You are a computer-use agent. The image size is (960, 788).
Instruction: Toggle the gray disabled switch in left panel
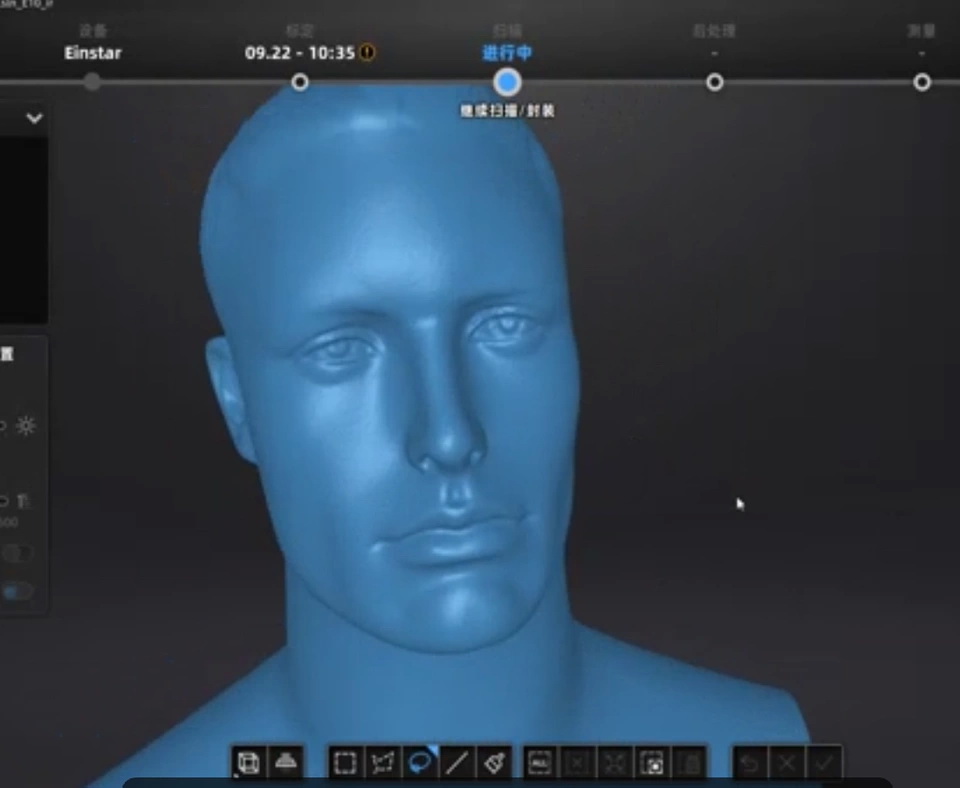pyautogui.click(x=17, y=553)
